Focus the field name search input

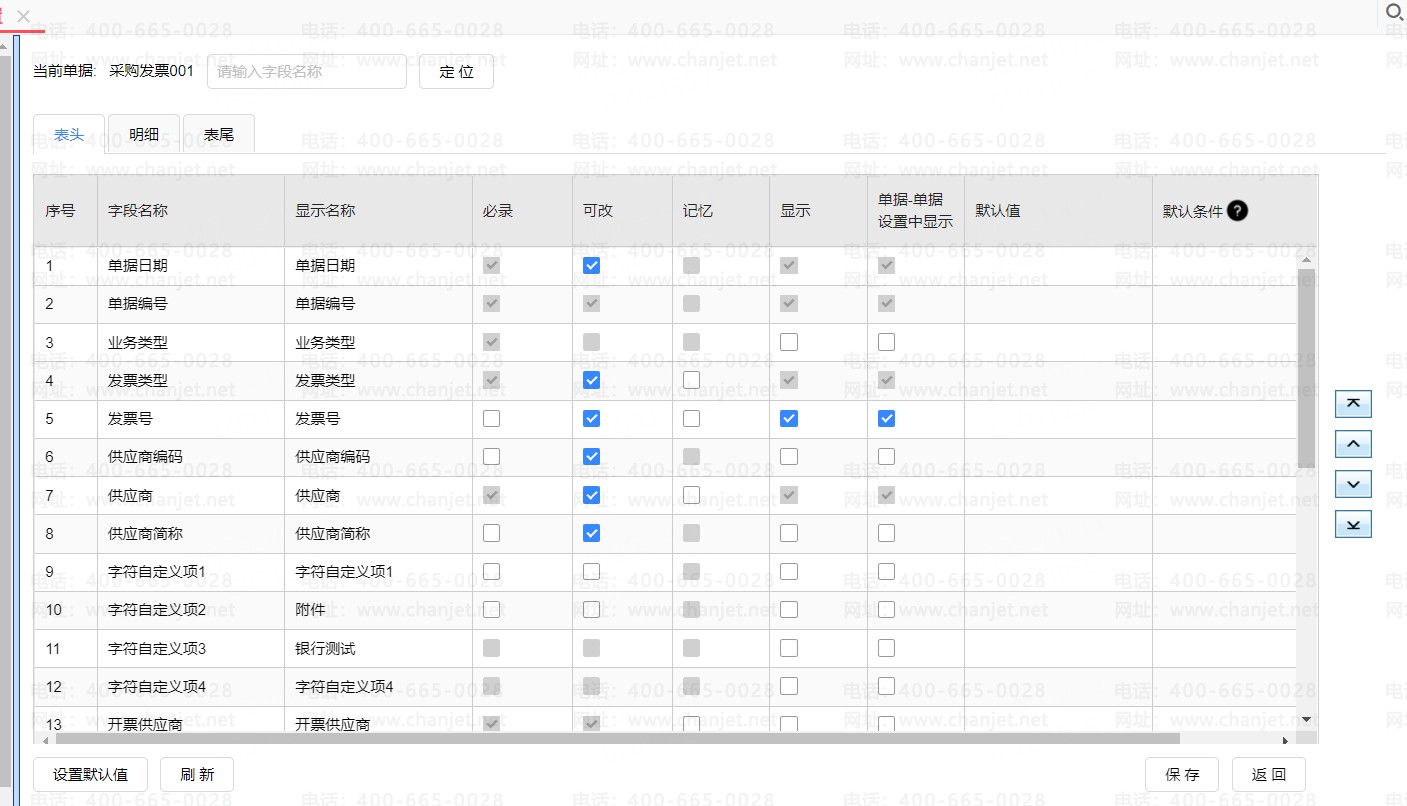[307, 72]
